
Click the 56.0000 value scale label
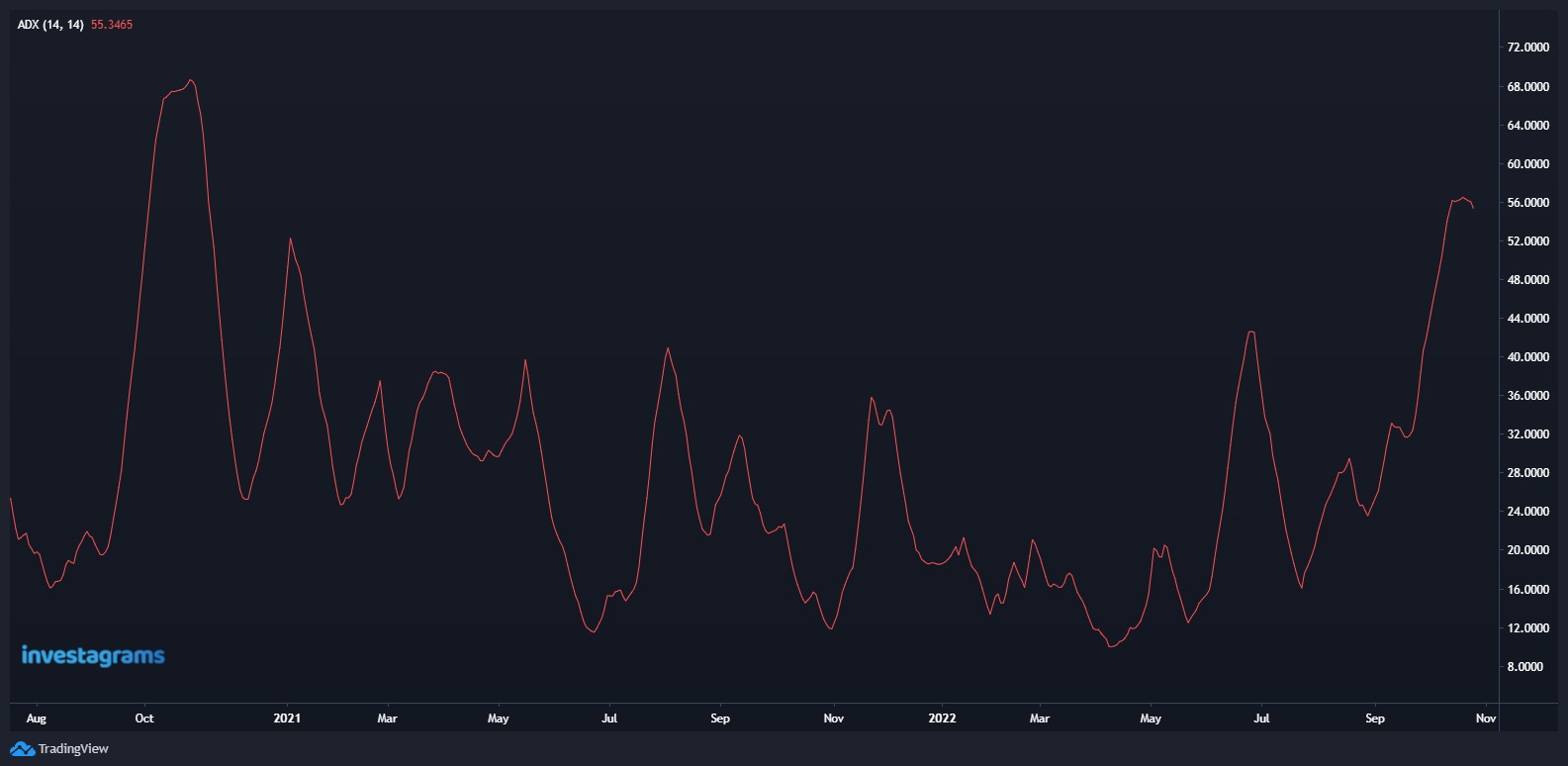pyautogui.click(x=1527, y=203)
